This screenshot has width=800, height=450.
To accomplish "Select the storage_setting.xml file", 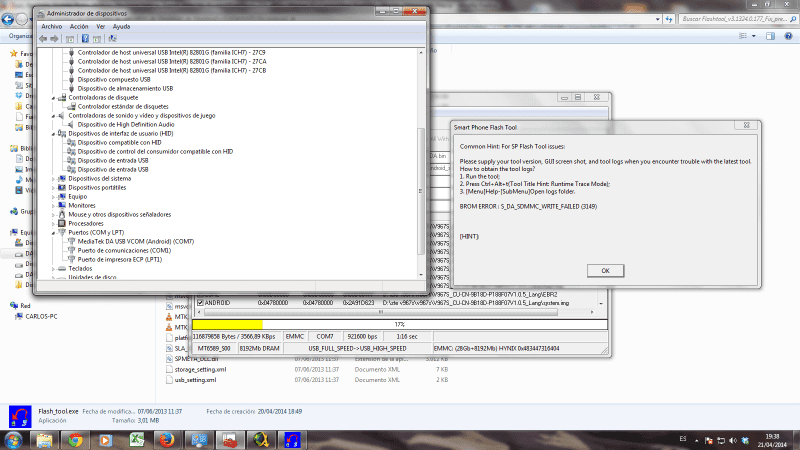I will (200, 369).
